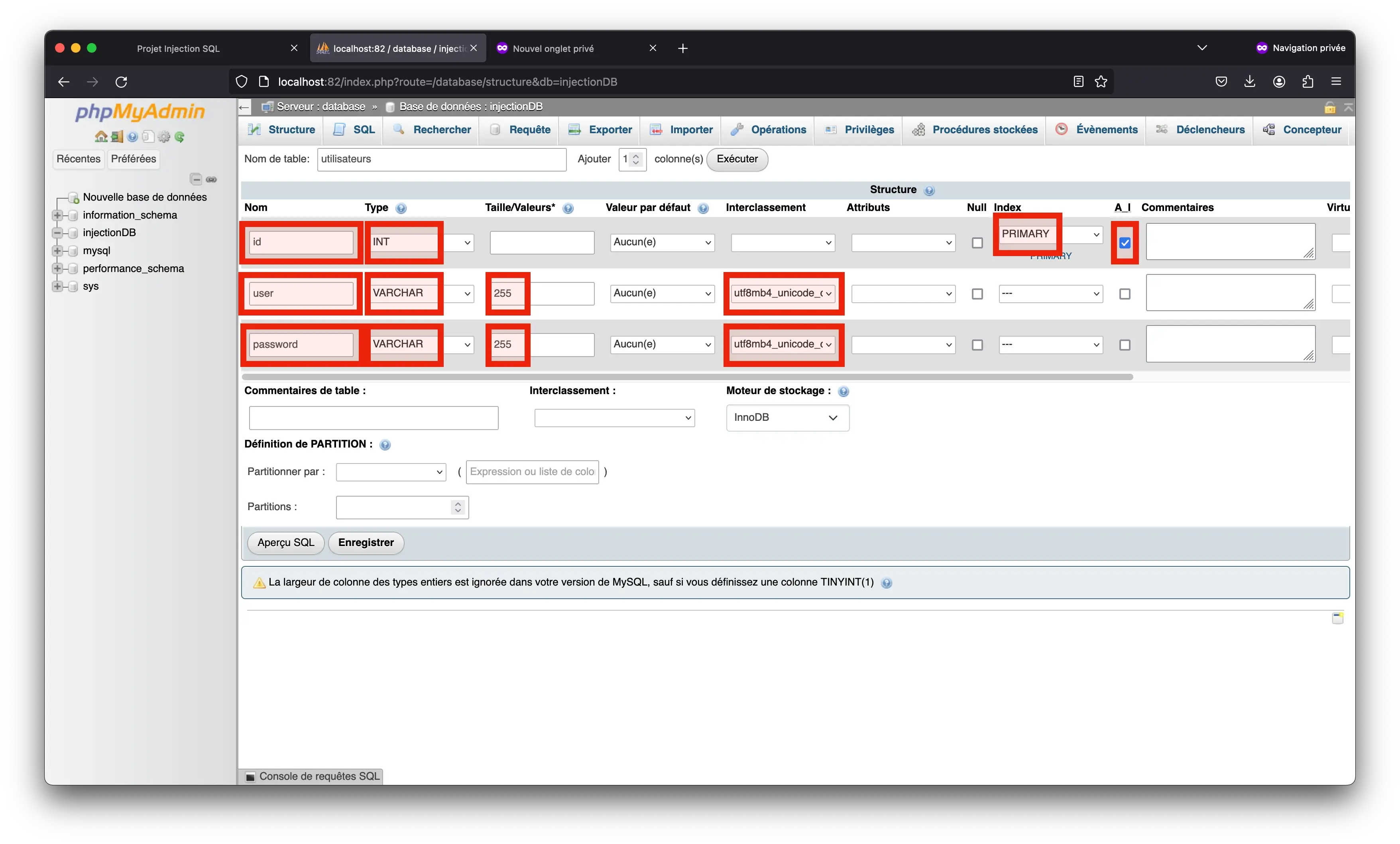Image resolution: width=1400 pixels, height=844 pixels.
Task: Open Index dropdown showing PRIMARY for id
Action: (1051, 235)
